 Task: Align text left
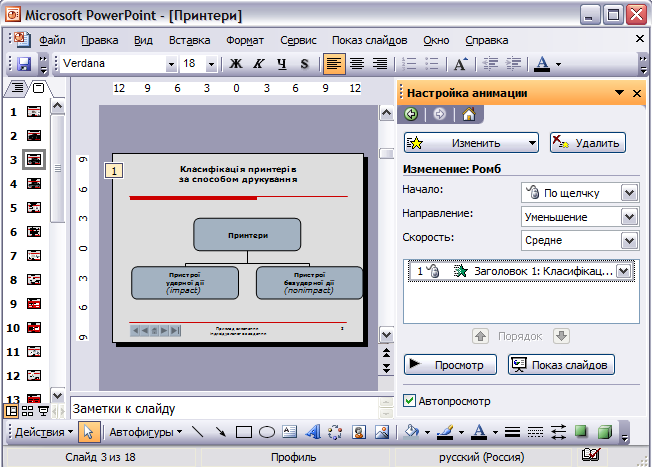tap(334, 64)
